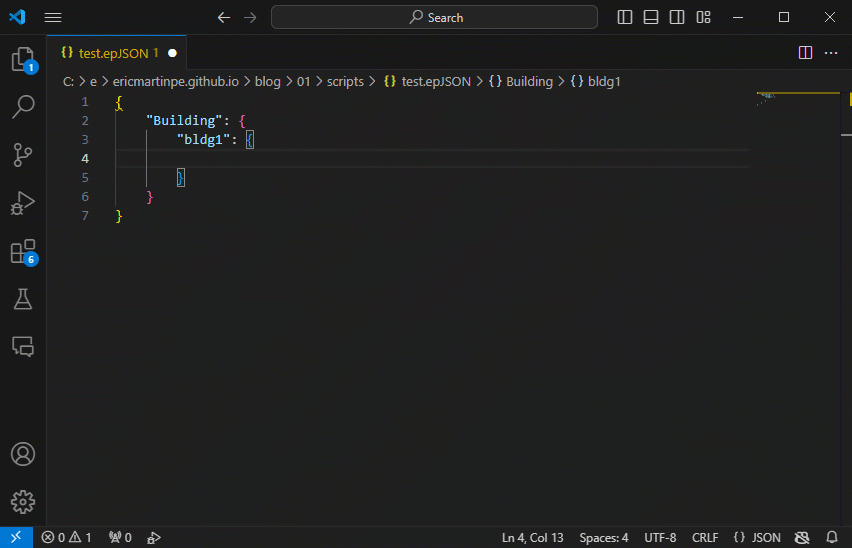
Task: Open the Testing flask view
Action: click(22, 298)
